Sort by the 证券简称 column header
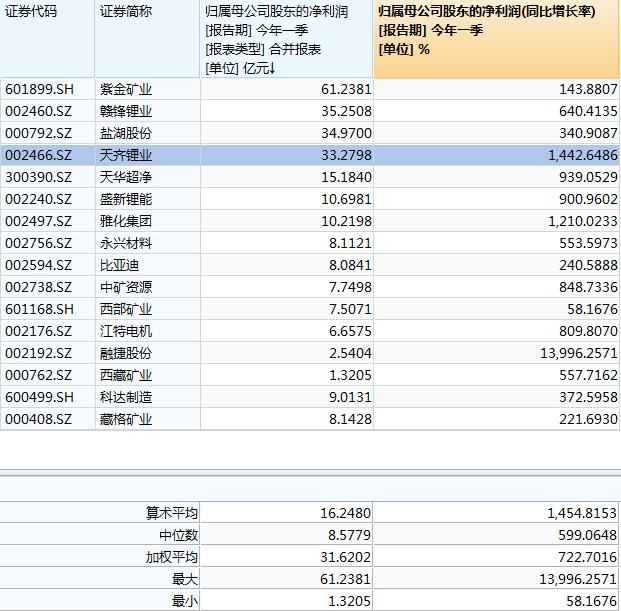Screen dimensions: 621x611 pyautogui.click(x=147, y=39)
